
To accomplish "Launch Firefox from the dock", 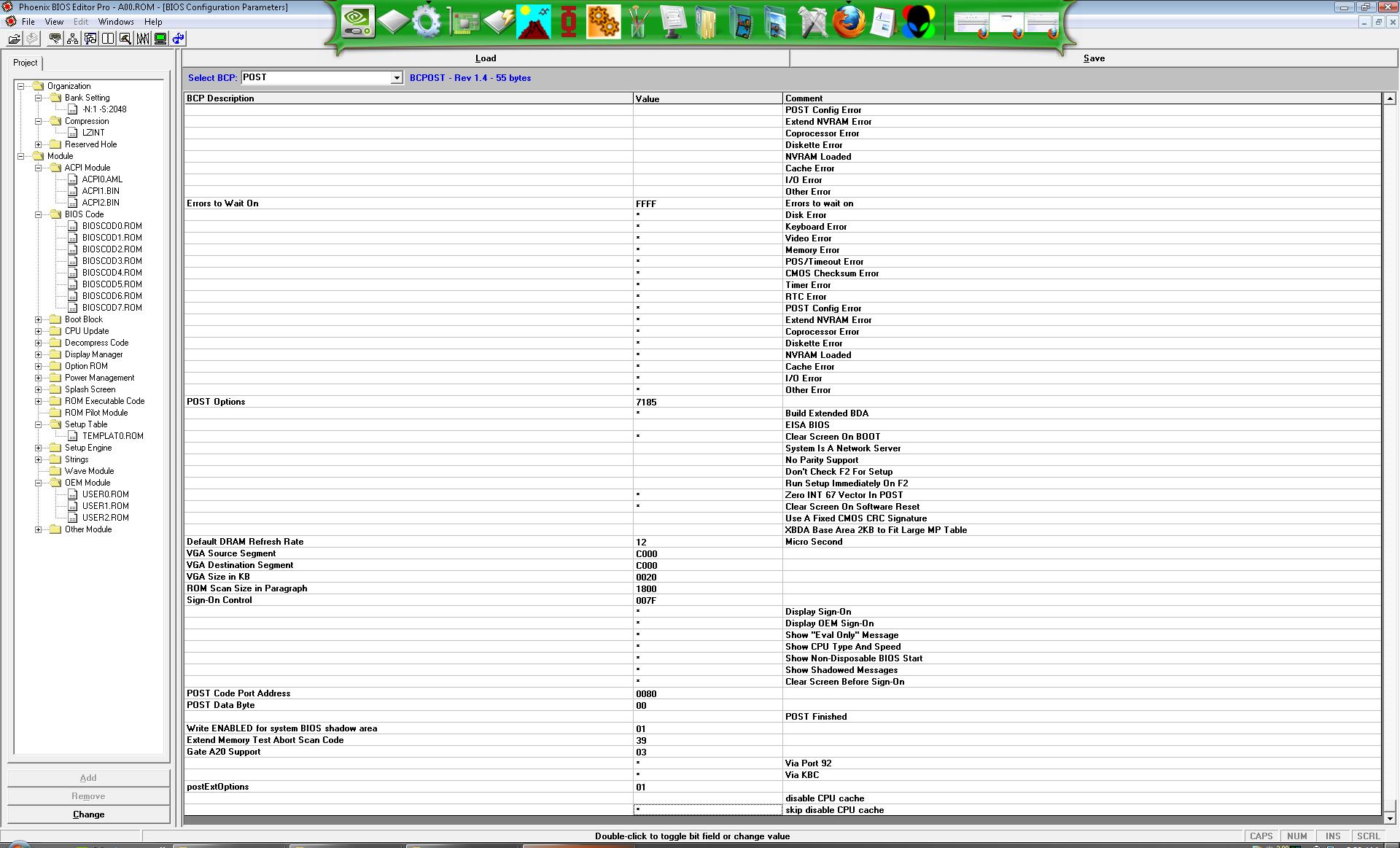I will click(x=849, y=22).
